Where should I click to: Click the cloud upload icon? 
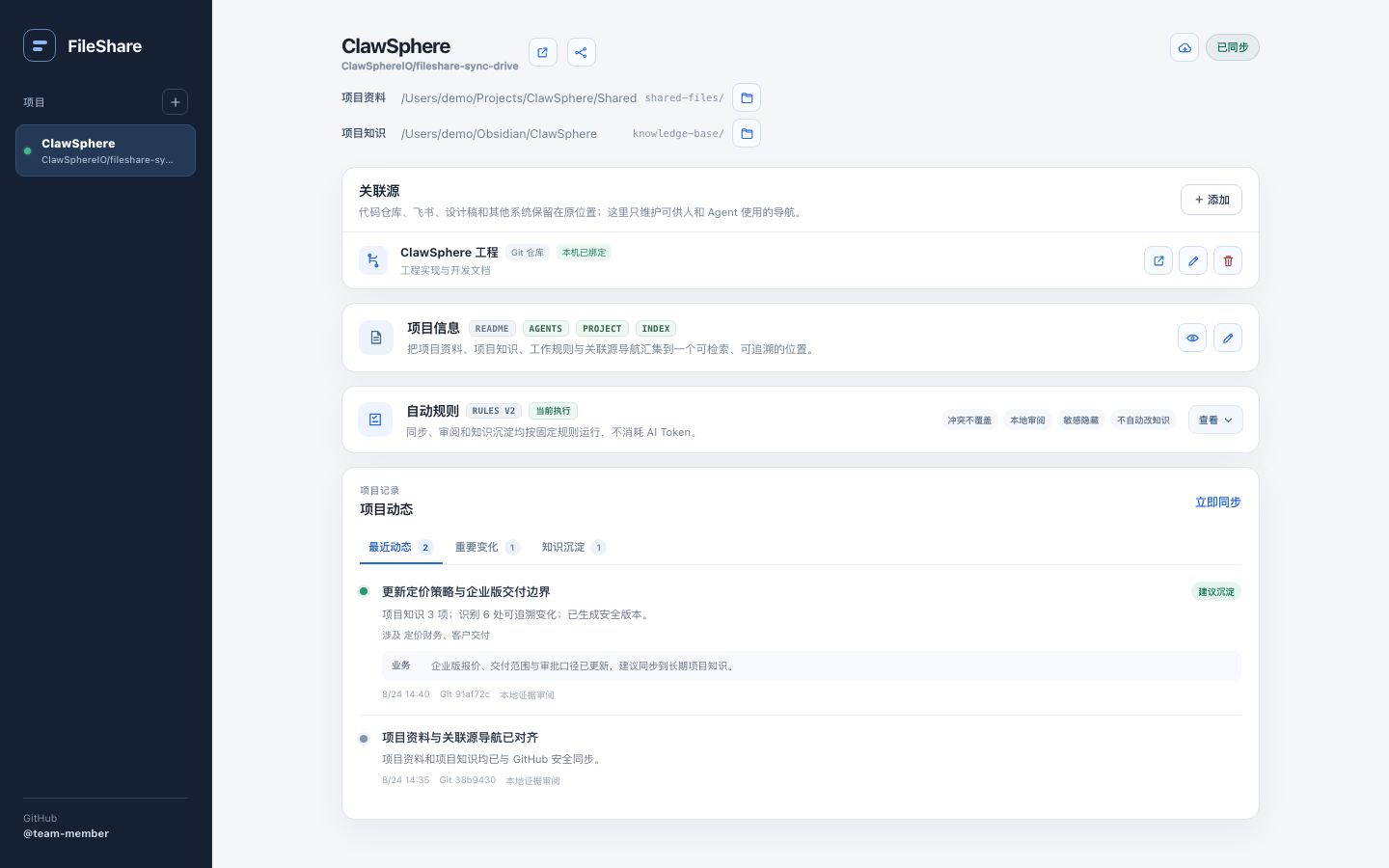click(x=1185, y=47)
